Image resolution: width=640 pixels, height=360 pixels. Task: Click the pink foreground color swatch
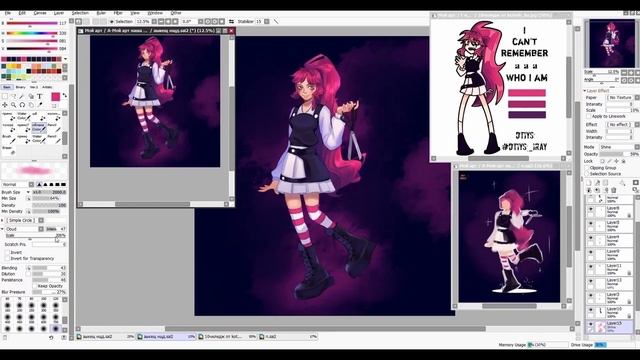[56, 97]
